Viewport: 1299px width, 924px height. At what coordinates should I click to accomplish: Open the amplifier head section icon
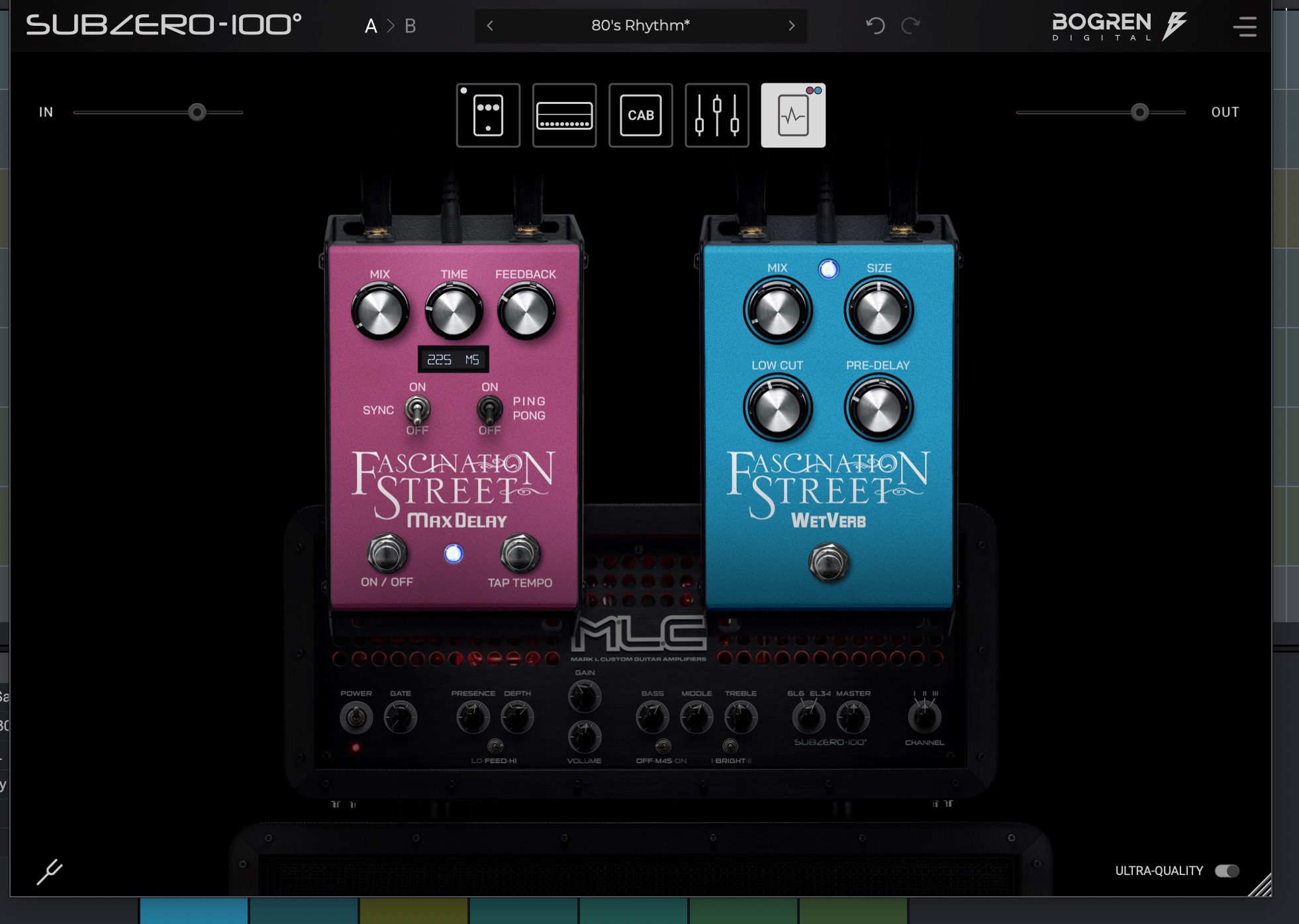(x=564, y=115)
